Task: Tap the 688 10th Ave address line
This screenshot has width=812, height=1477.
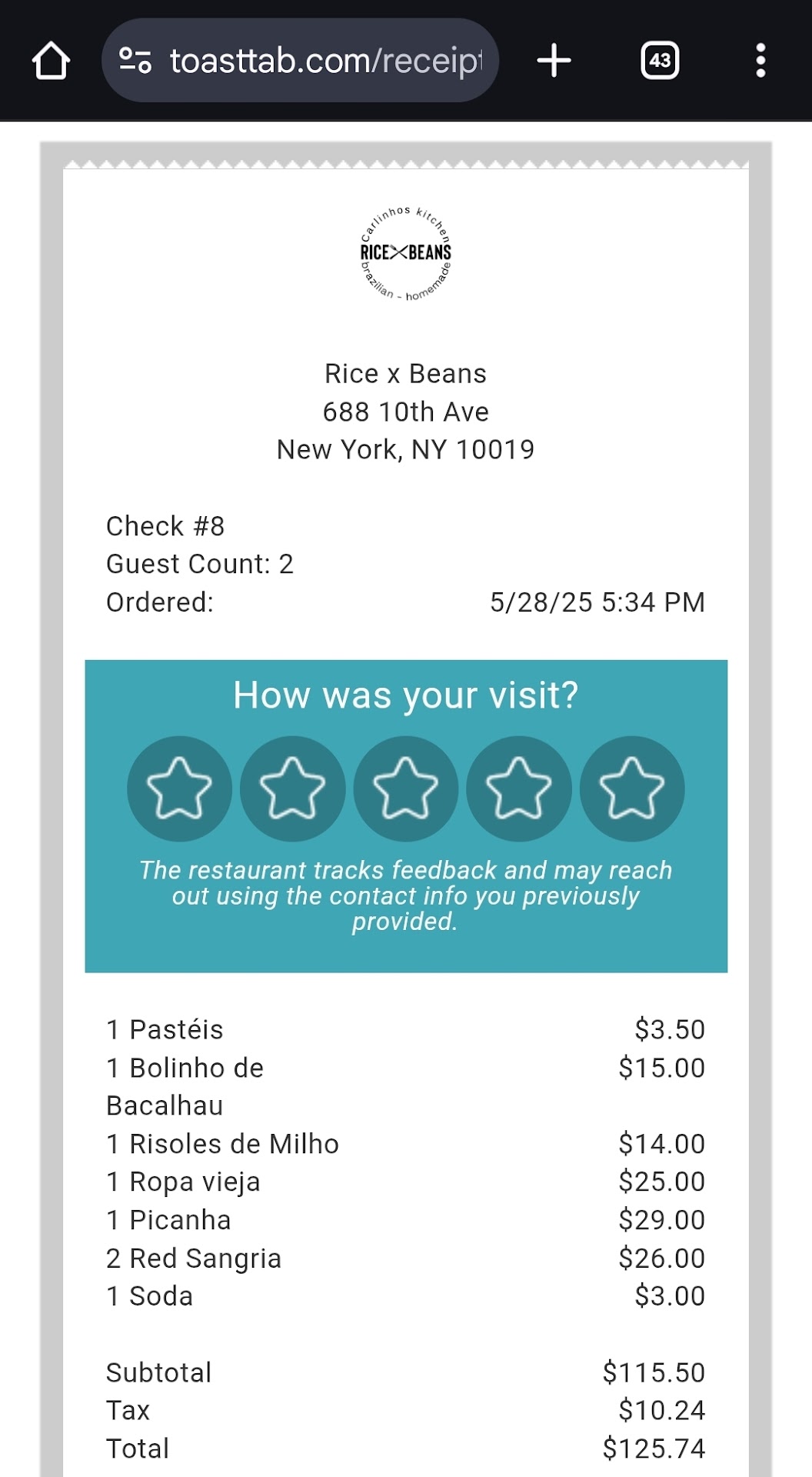Action: [x=406, y=412]
